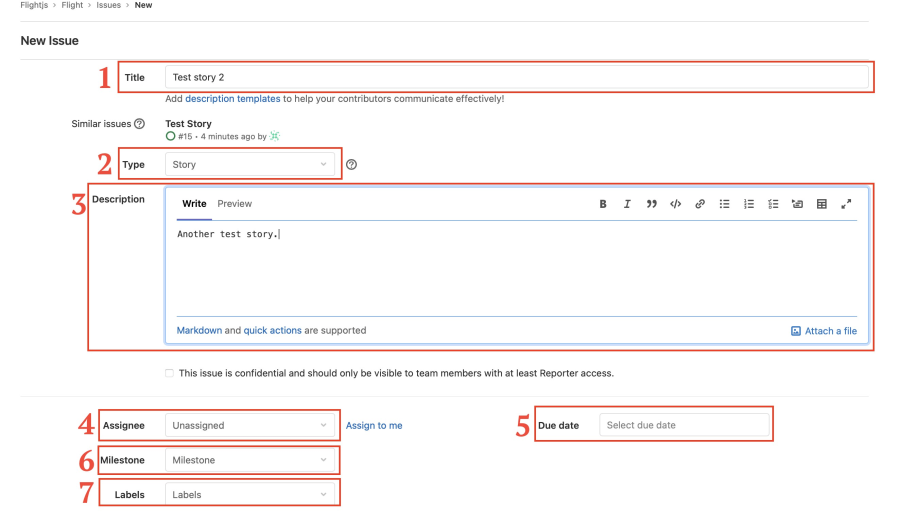Add a hyperlink via the link icon
Screen dimensions: 900x528
(700, 204)
